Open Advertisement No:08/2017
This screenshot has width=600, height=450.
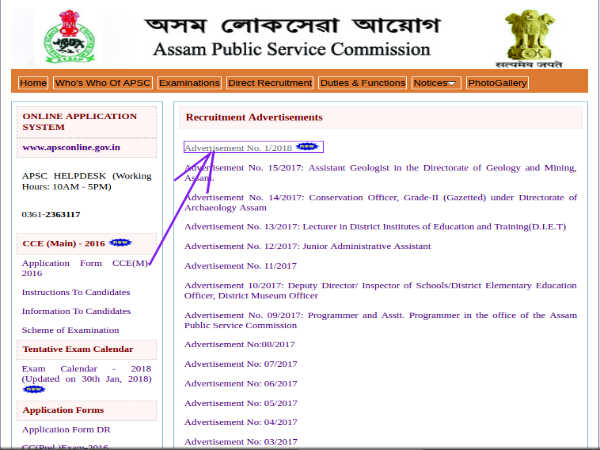point(240,344)
